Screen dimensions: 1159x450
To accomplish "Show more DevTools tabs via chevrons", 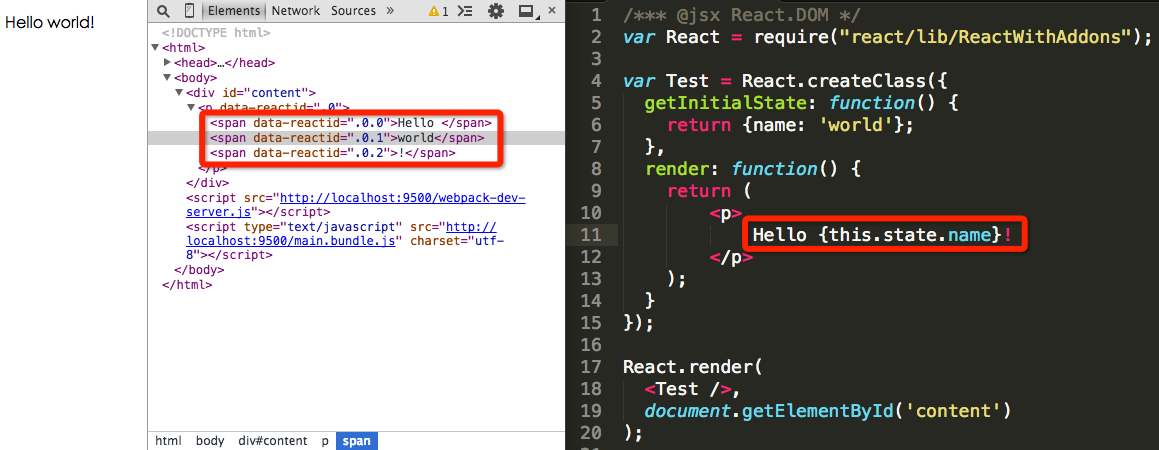I will coord(390,11).
